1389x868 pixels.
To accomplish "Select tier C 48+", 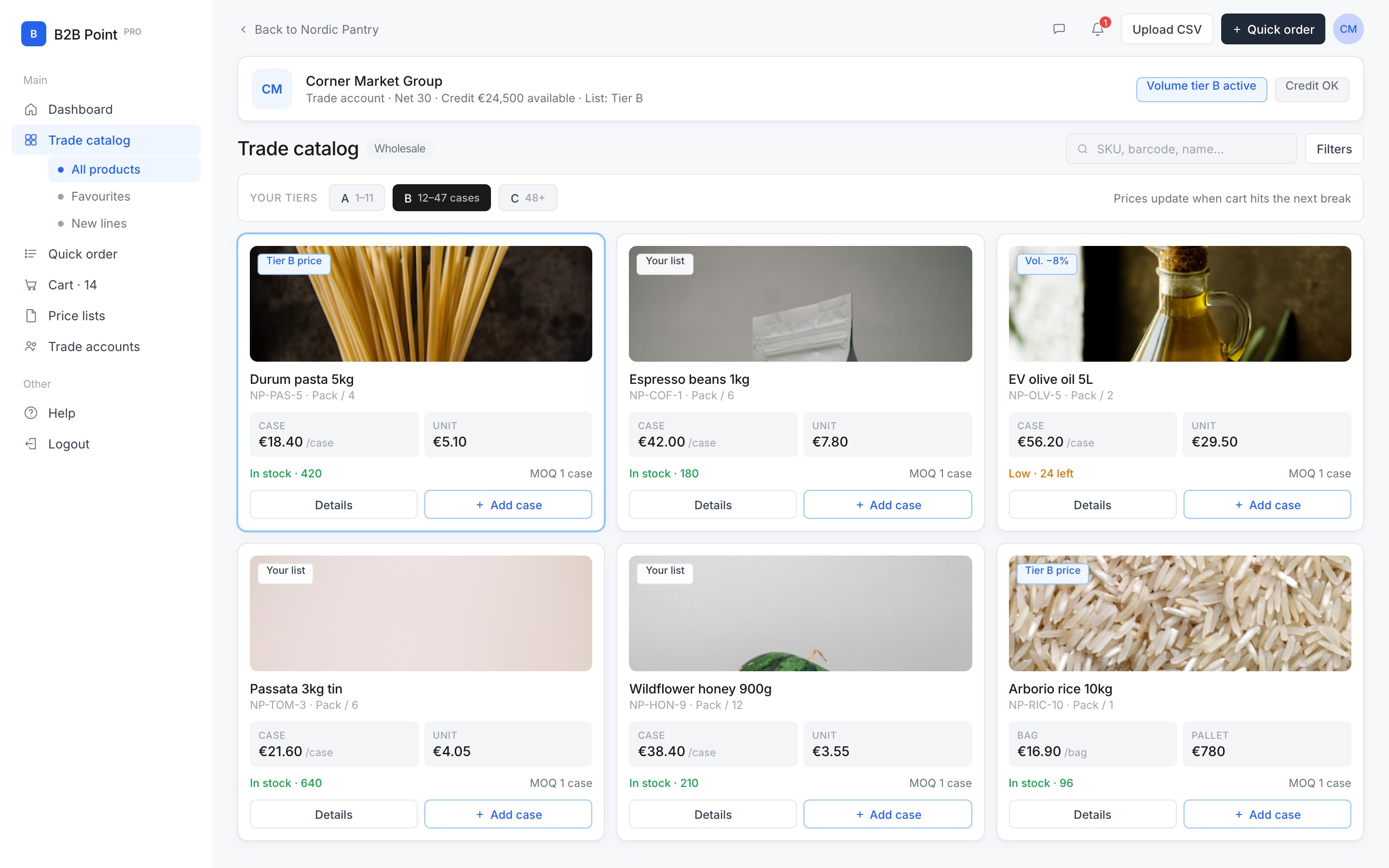I will click(x=528, y=198).
